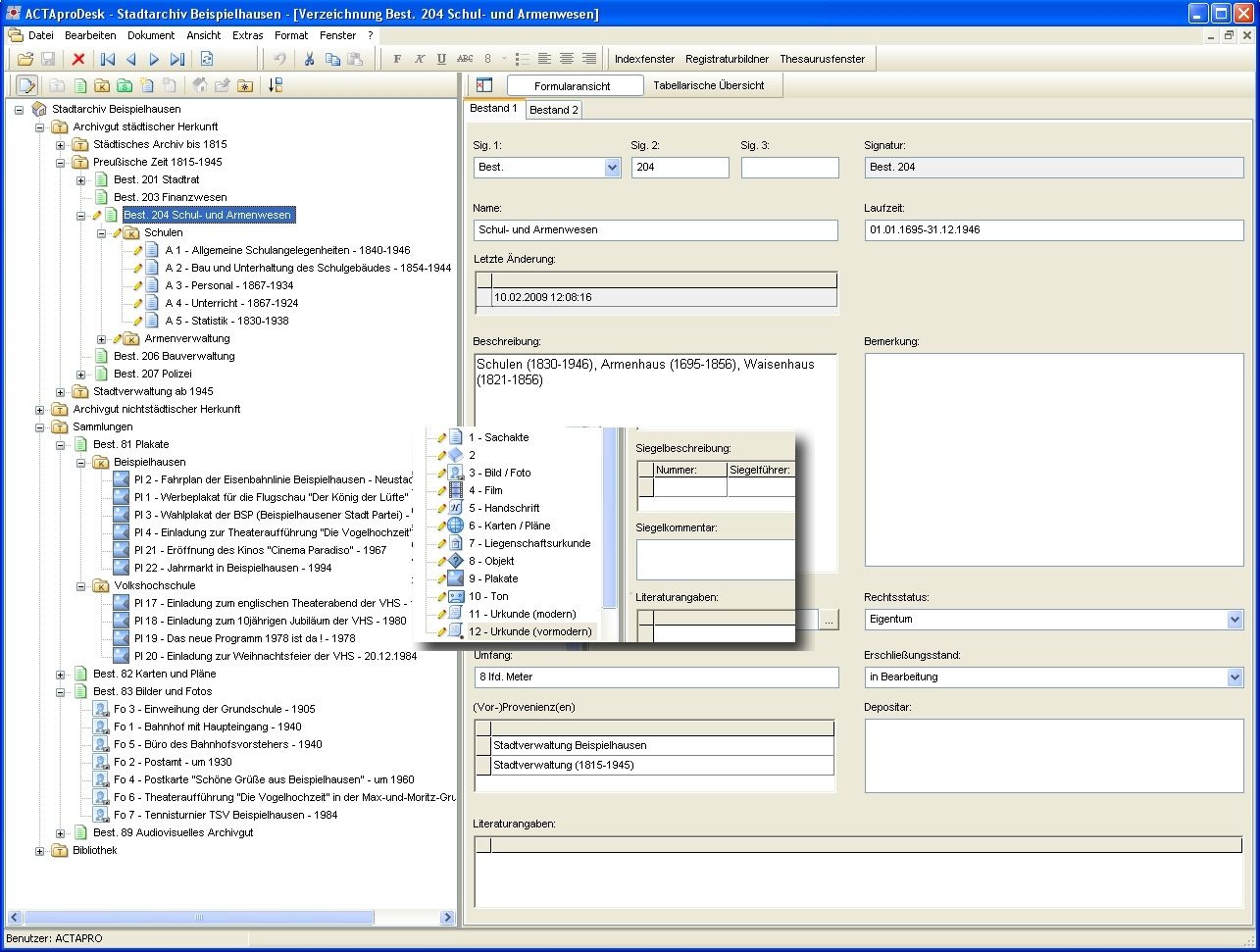This screenshot has height=952, width=1260.
Task: Expand the 'Armenverwaltung' tree node
Action: 102,339
